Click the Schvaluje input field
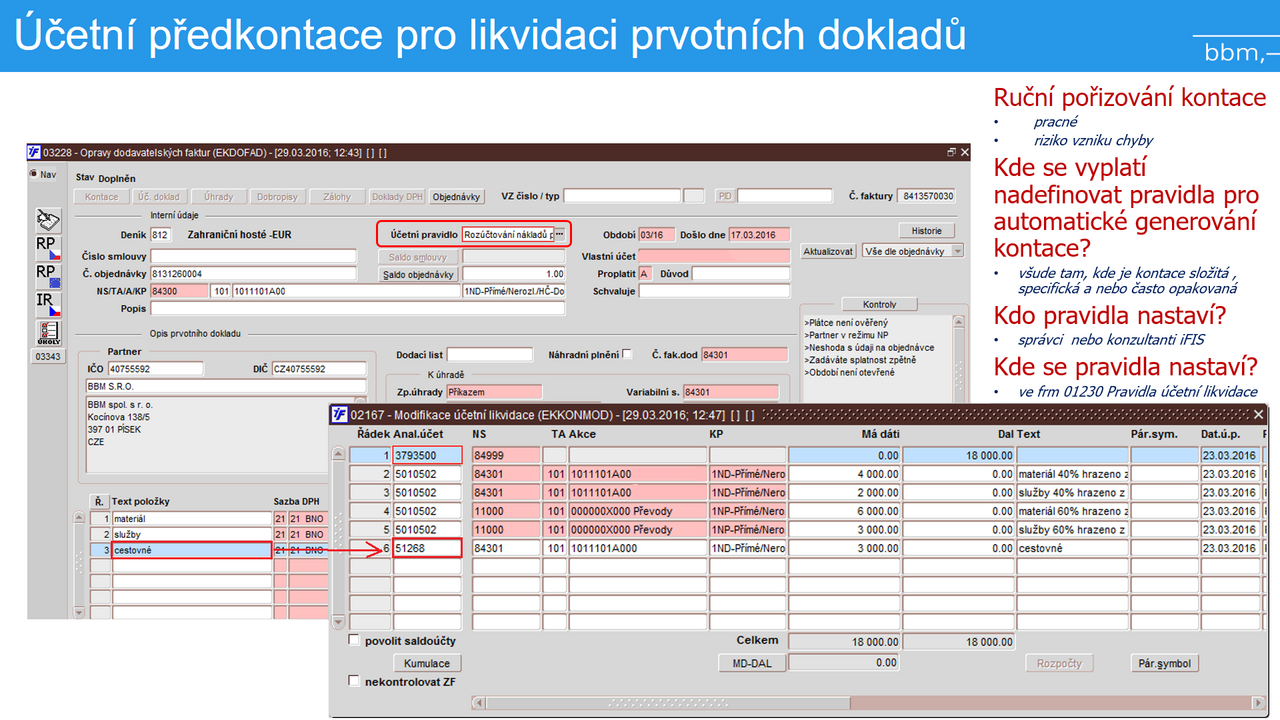The width and height of the screenshot is (1280, 720). coord(714,291)
